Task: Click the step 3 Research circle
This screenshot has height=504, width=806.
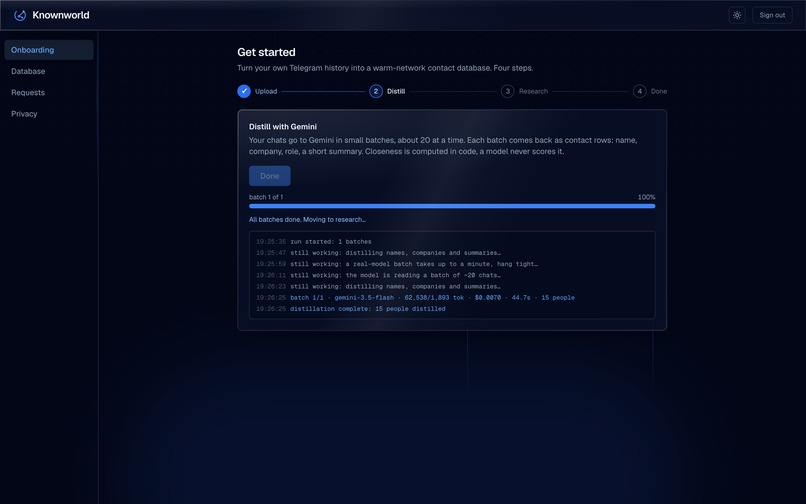Action: (x=507, y=91)
